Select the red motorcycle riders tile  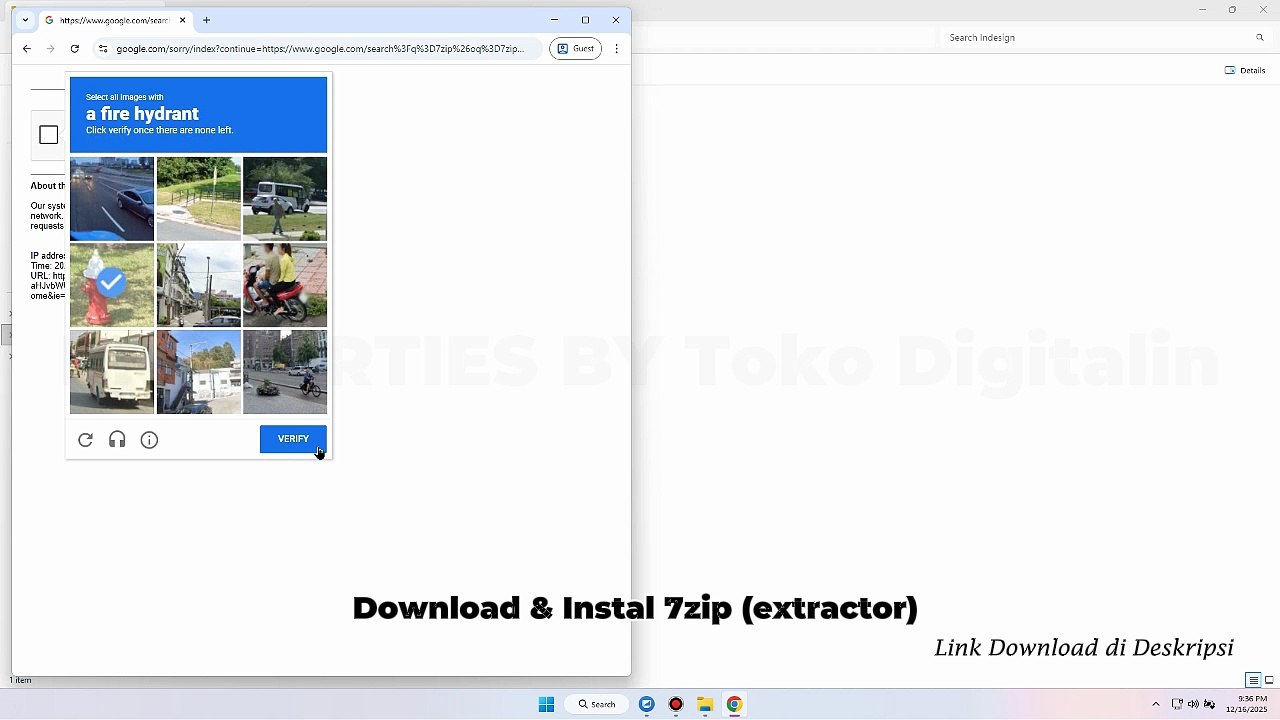point(285,285)
